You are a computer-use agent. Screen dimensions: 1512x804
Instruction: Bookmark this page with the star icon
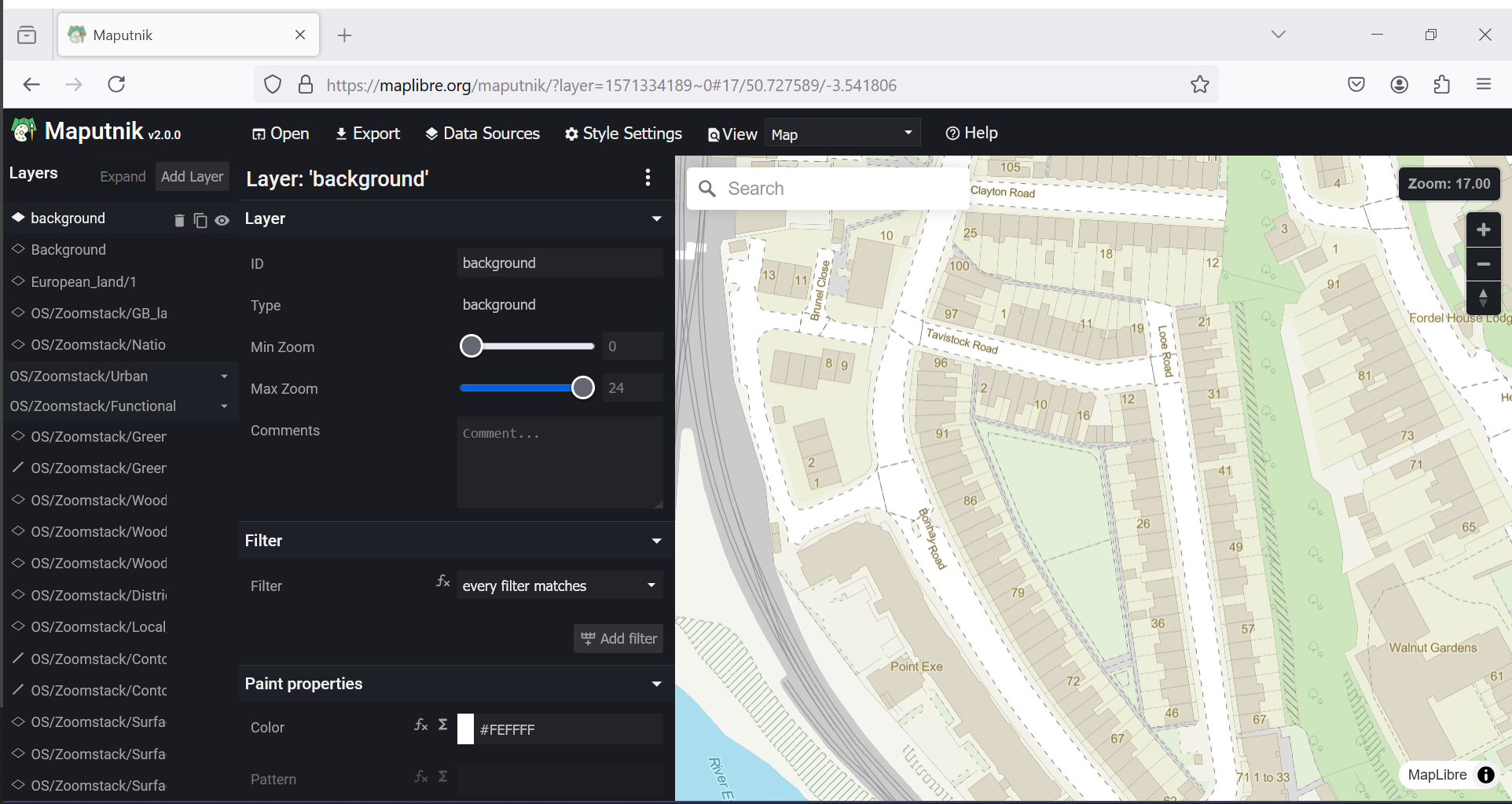tap(1199, 84)
